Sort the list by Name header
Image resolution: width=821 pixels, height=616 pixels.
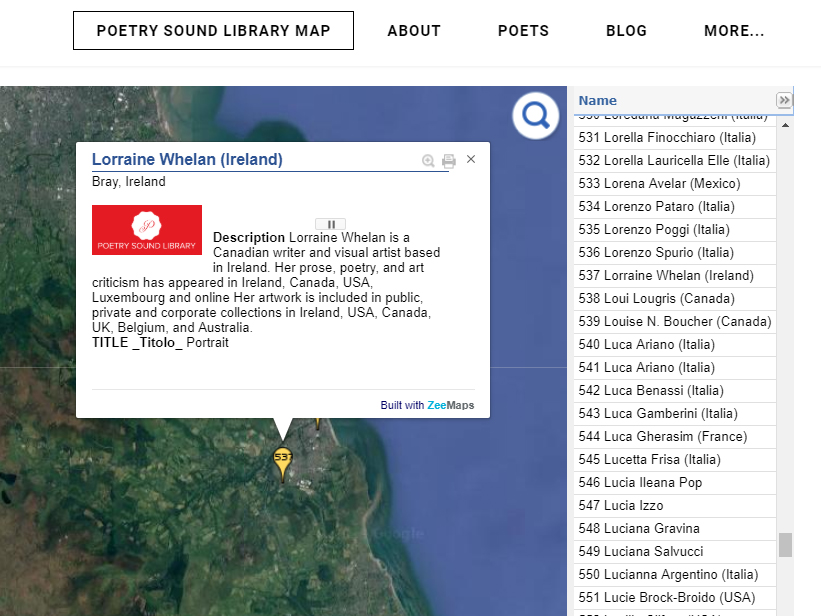click(598, 100)
